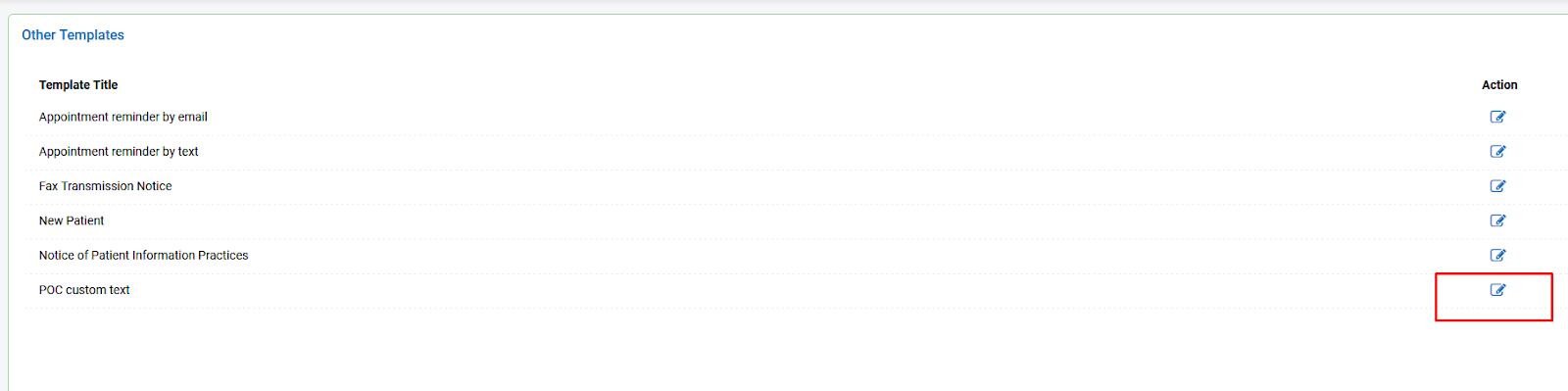Select the Appointment reminder by email title

point(123,117)
